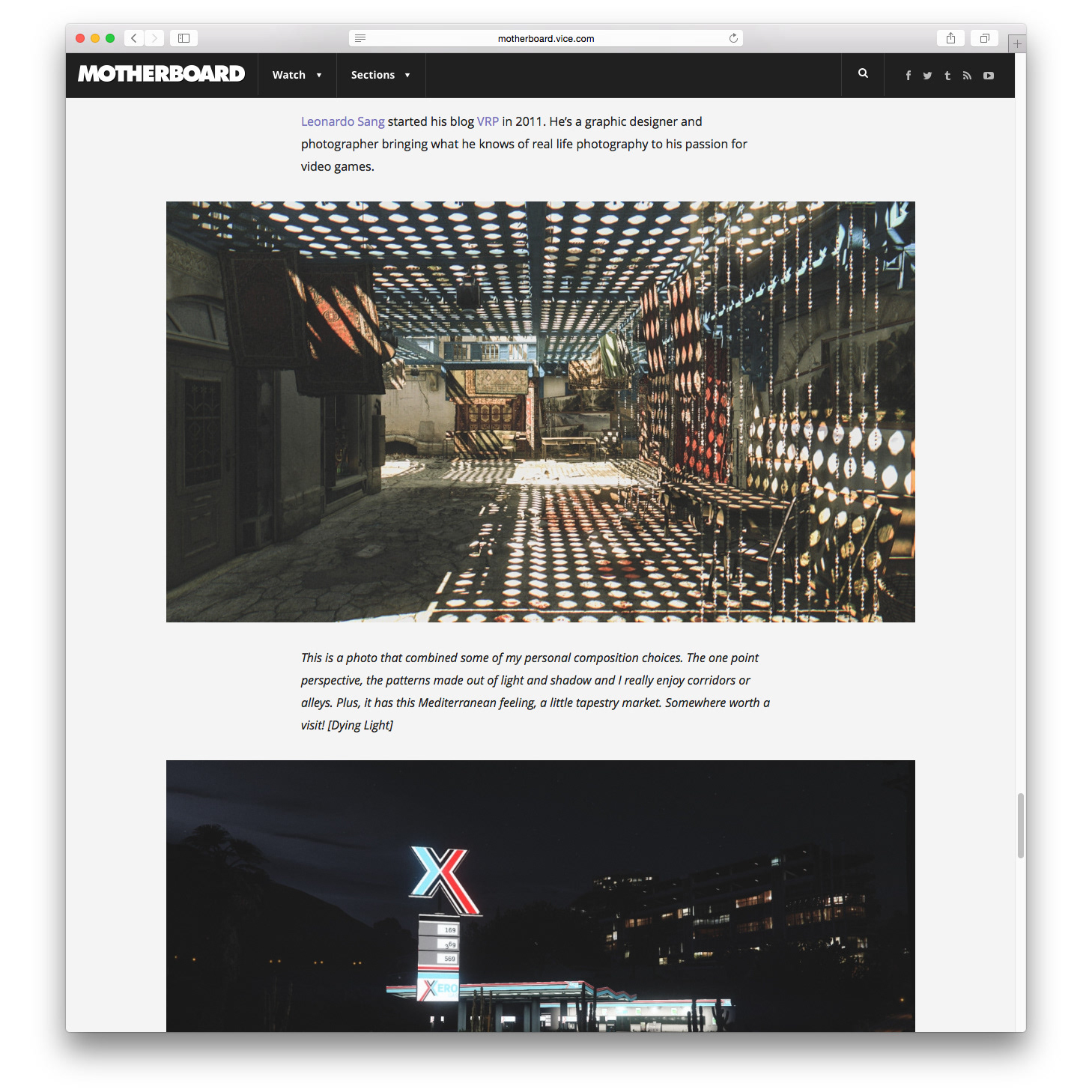This screenshot has width=1092, height=1092.
Task: Go back with Safari's back arrow
Action: 134,38
